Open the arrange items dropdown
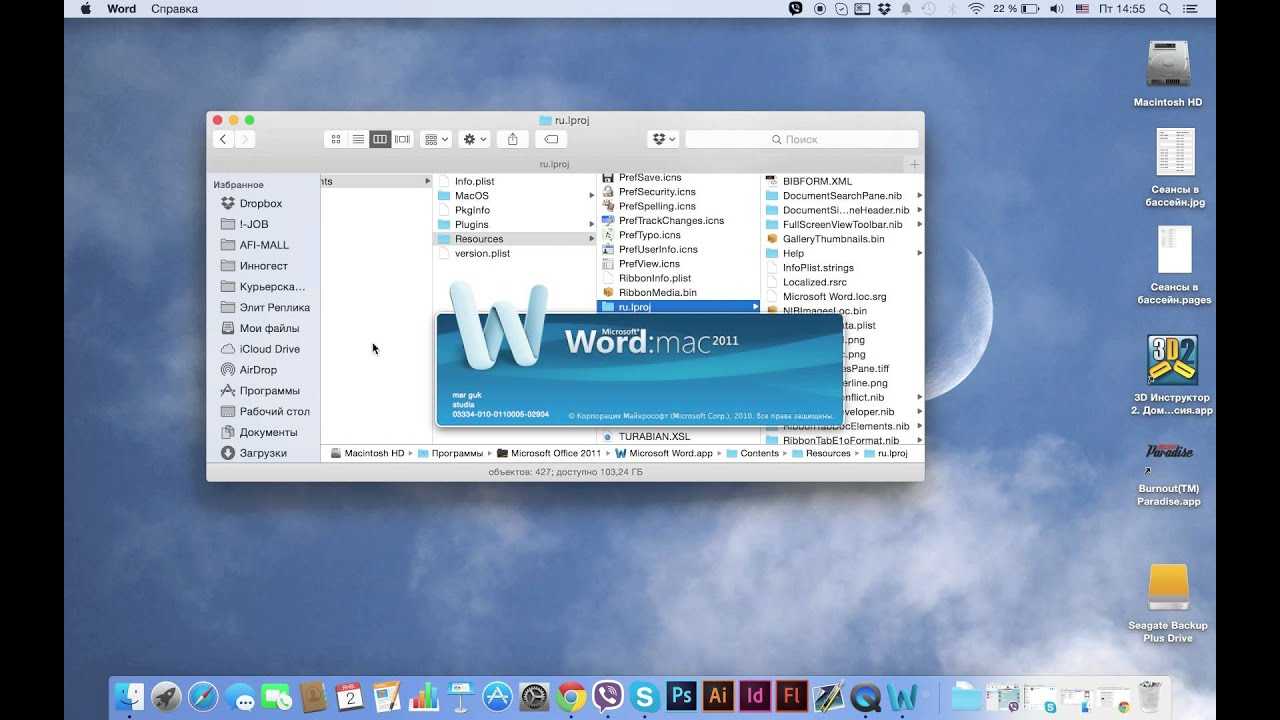 (435, 139)
